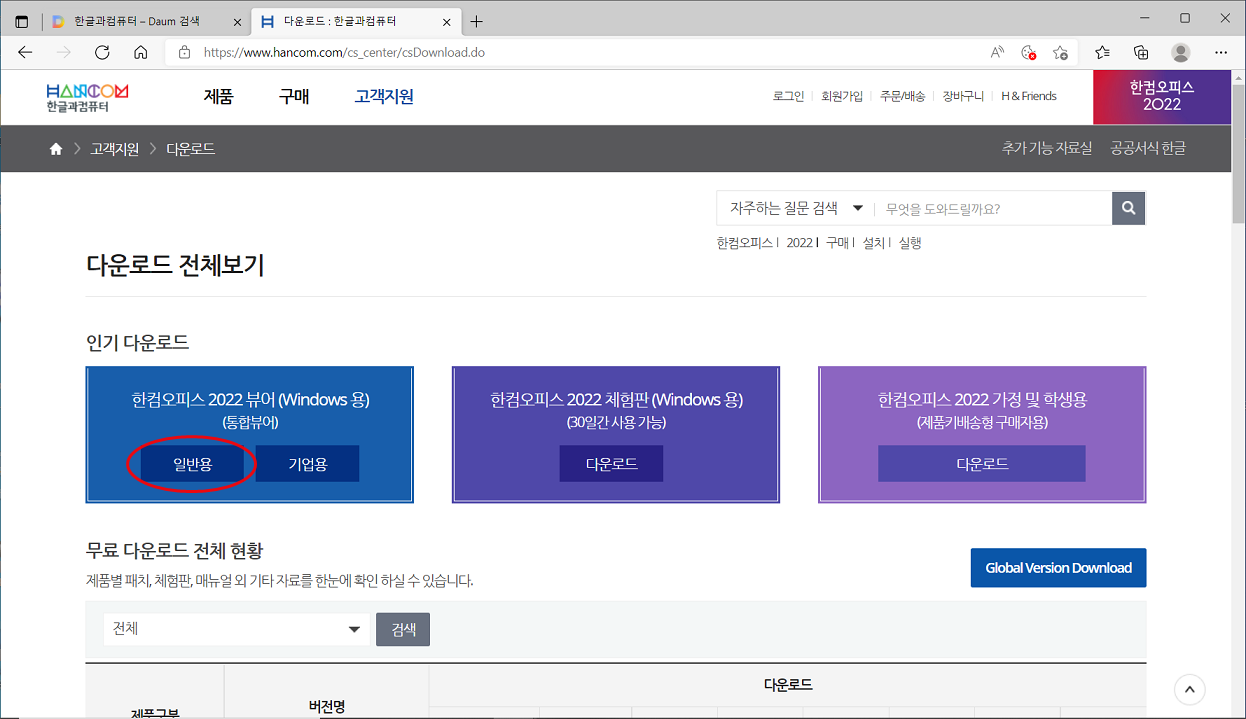
Task: Click Global Version Download button
Action: [x=1058, y=568]
